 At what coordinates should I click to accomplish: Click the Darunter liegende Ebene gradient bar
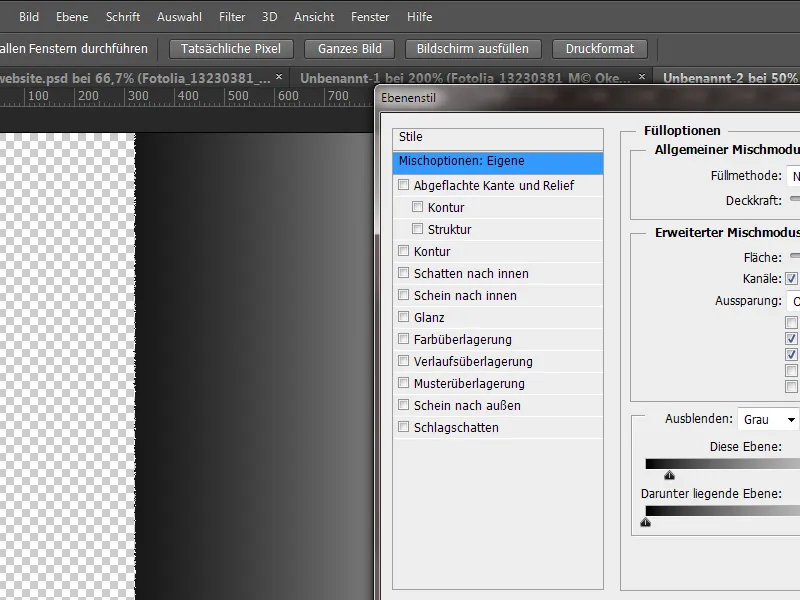[x=722, y=511]
